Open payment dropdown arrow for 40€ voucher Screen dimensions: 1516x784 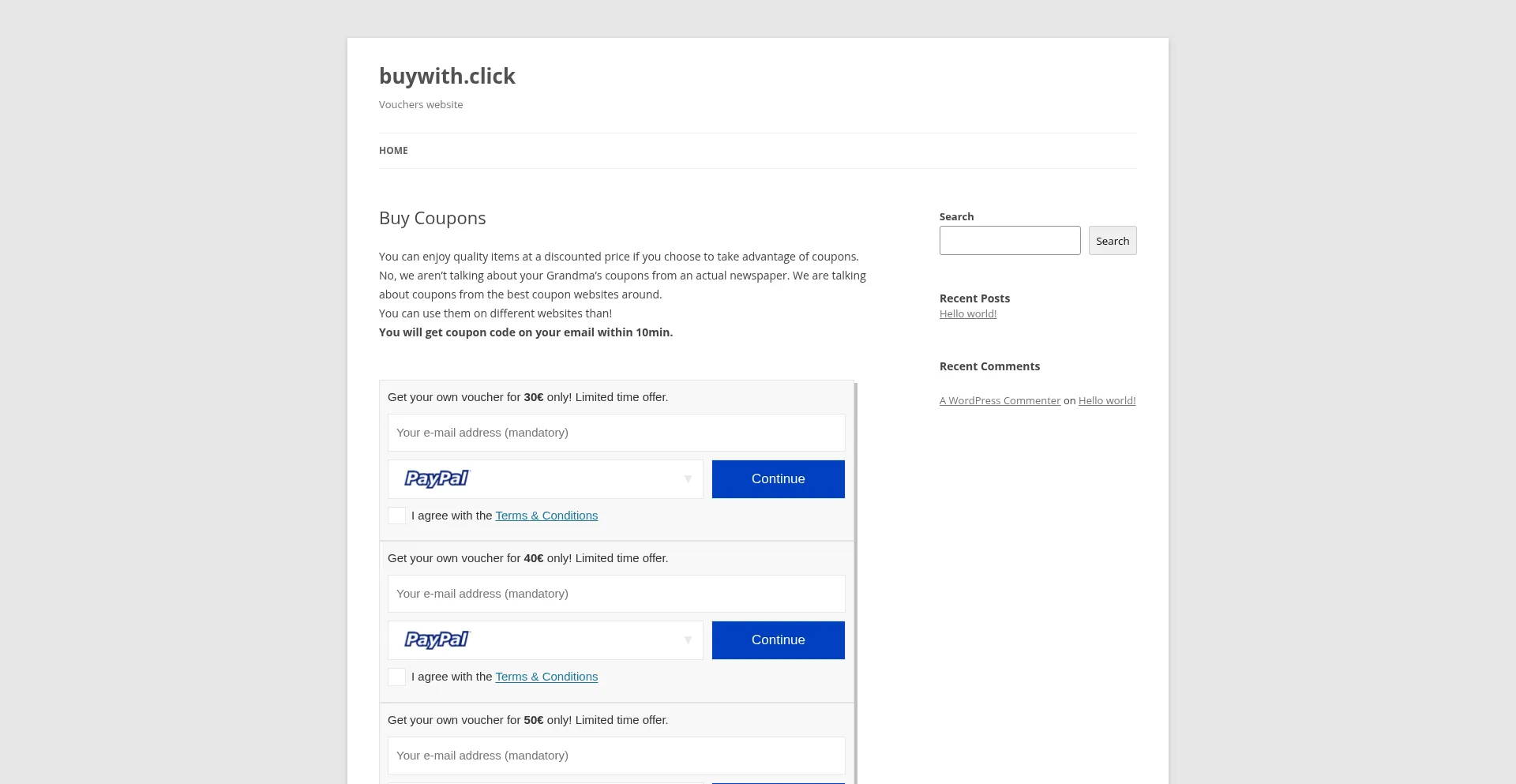point(688,640)
